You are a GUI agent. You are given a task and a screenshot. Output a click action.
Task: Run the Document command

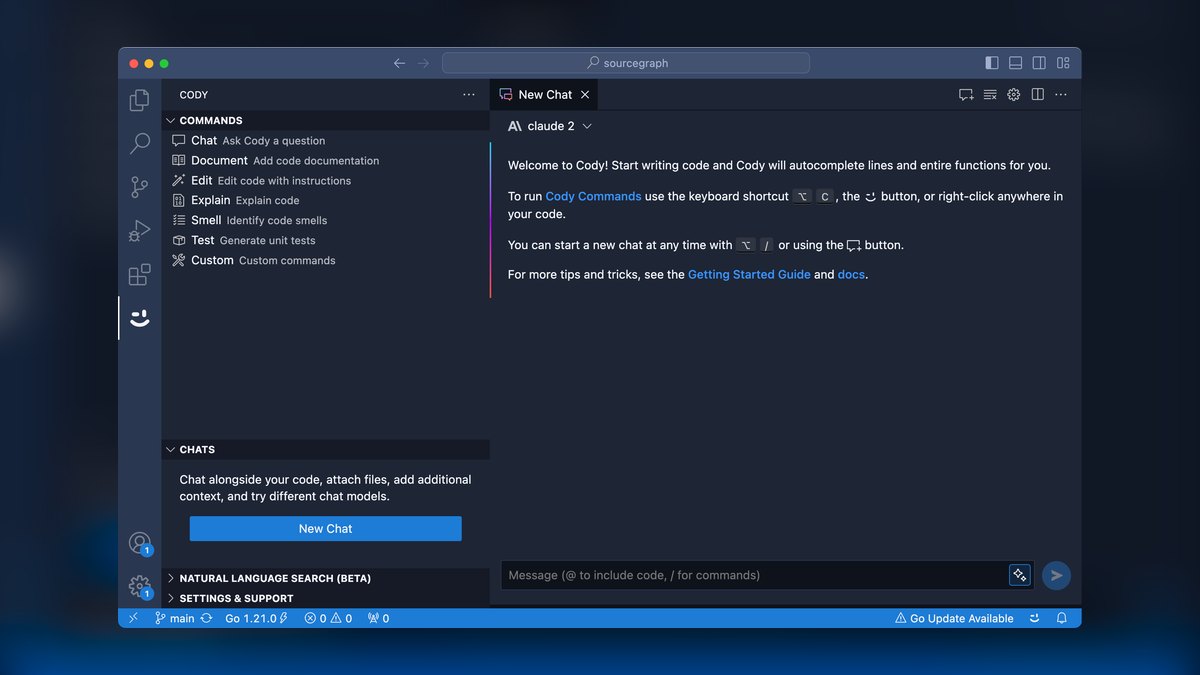pos(326,160)
